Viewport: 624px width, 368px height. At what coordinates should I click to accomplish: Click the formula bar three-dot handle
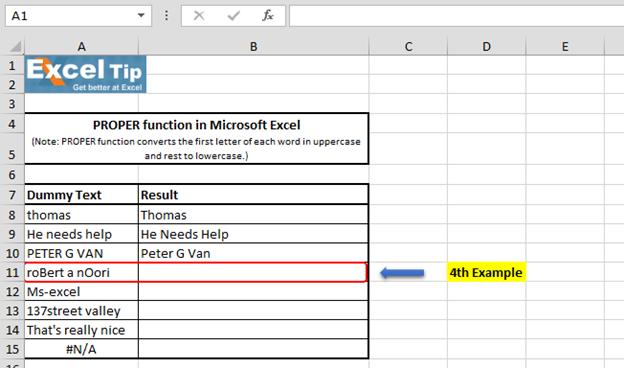(166, 16)
